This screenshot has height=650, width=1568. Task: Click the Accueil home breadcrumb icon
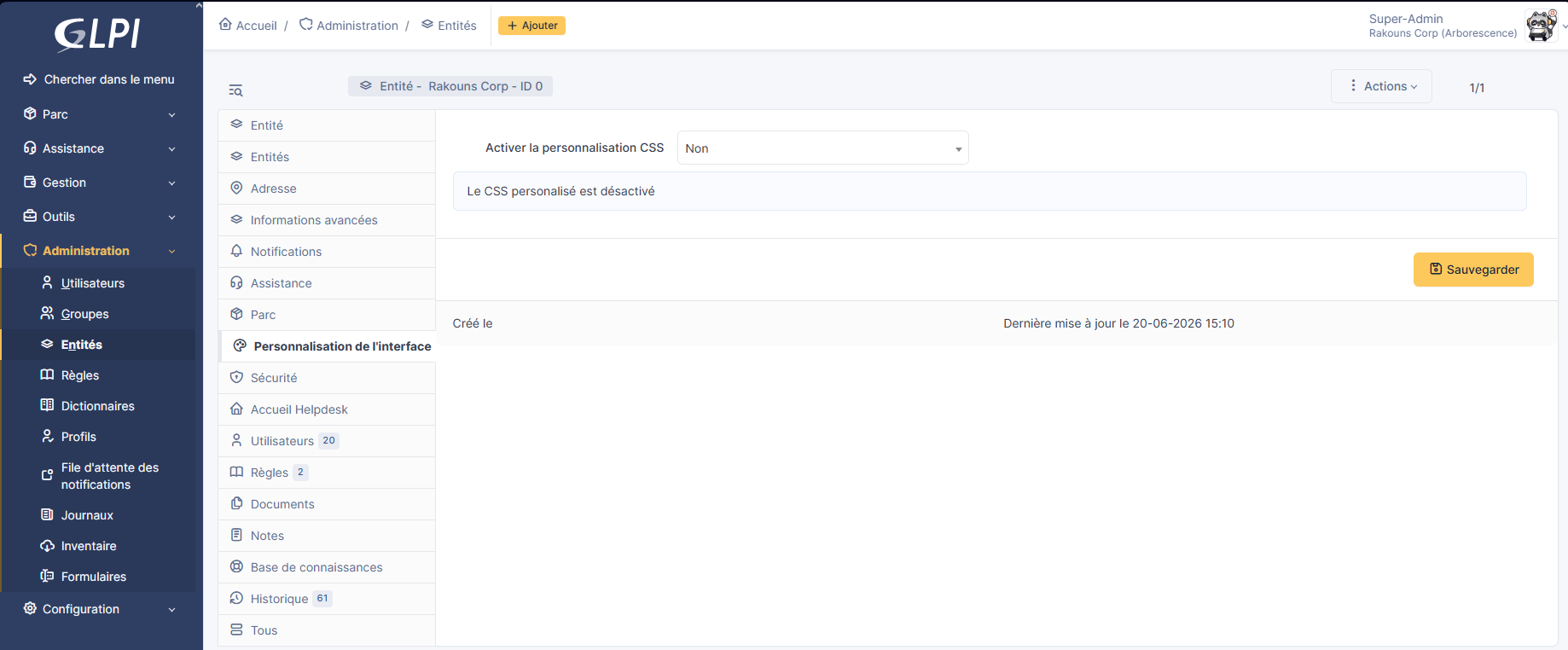pos(225,25)
